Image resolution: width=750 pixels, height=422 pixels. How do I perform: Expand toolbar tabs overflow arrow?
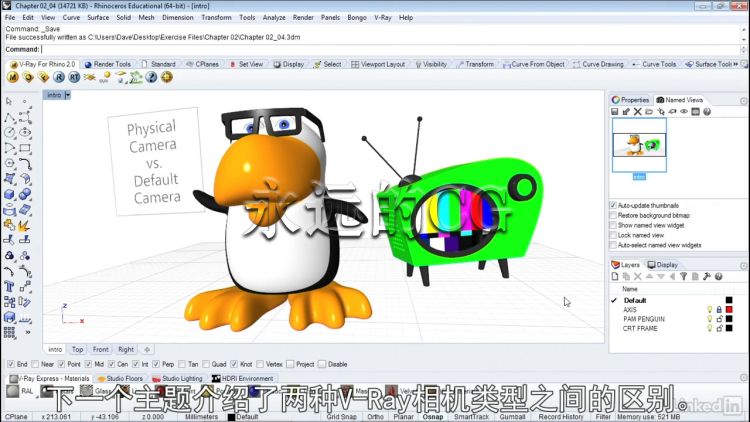click(x=736, y=64)
